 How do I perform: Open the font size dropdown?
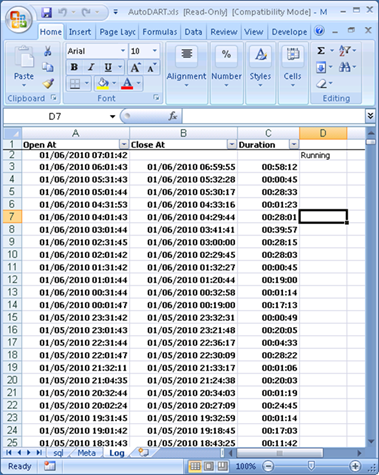click(155, 51)
